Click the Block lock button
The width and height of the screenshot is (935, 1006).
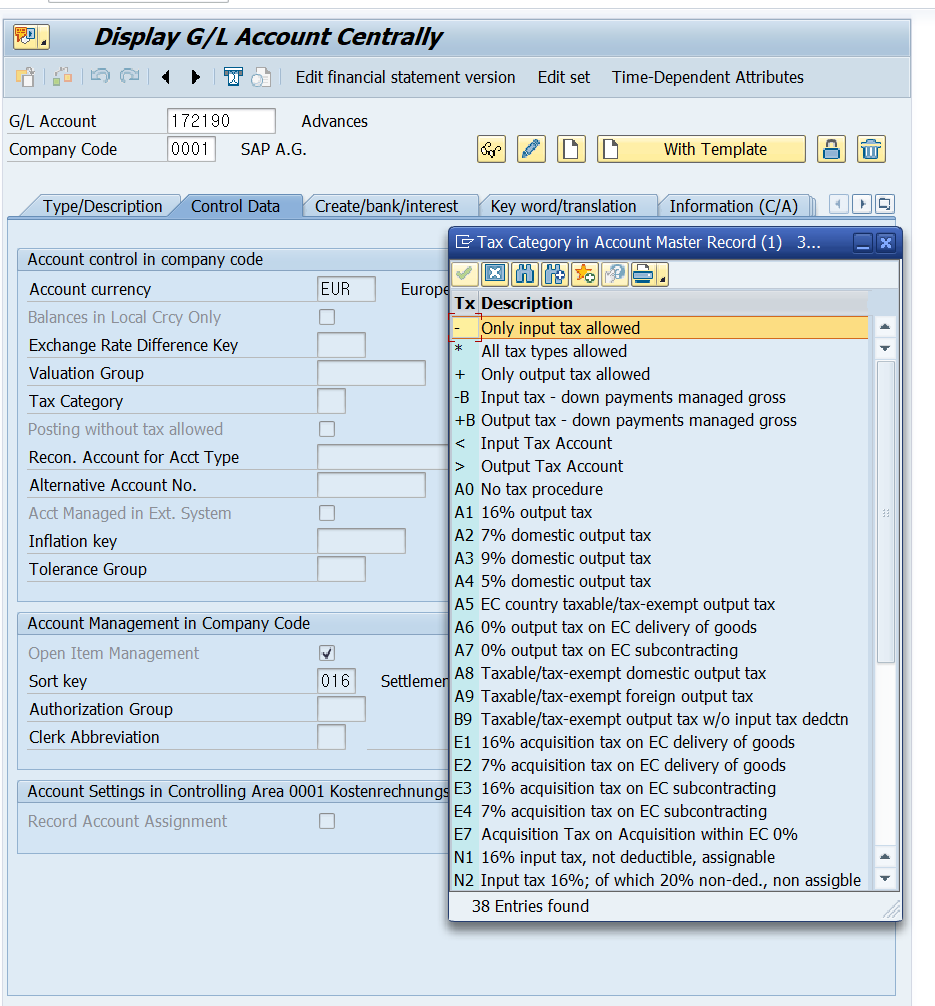click(831, 149)
